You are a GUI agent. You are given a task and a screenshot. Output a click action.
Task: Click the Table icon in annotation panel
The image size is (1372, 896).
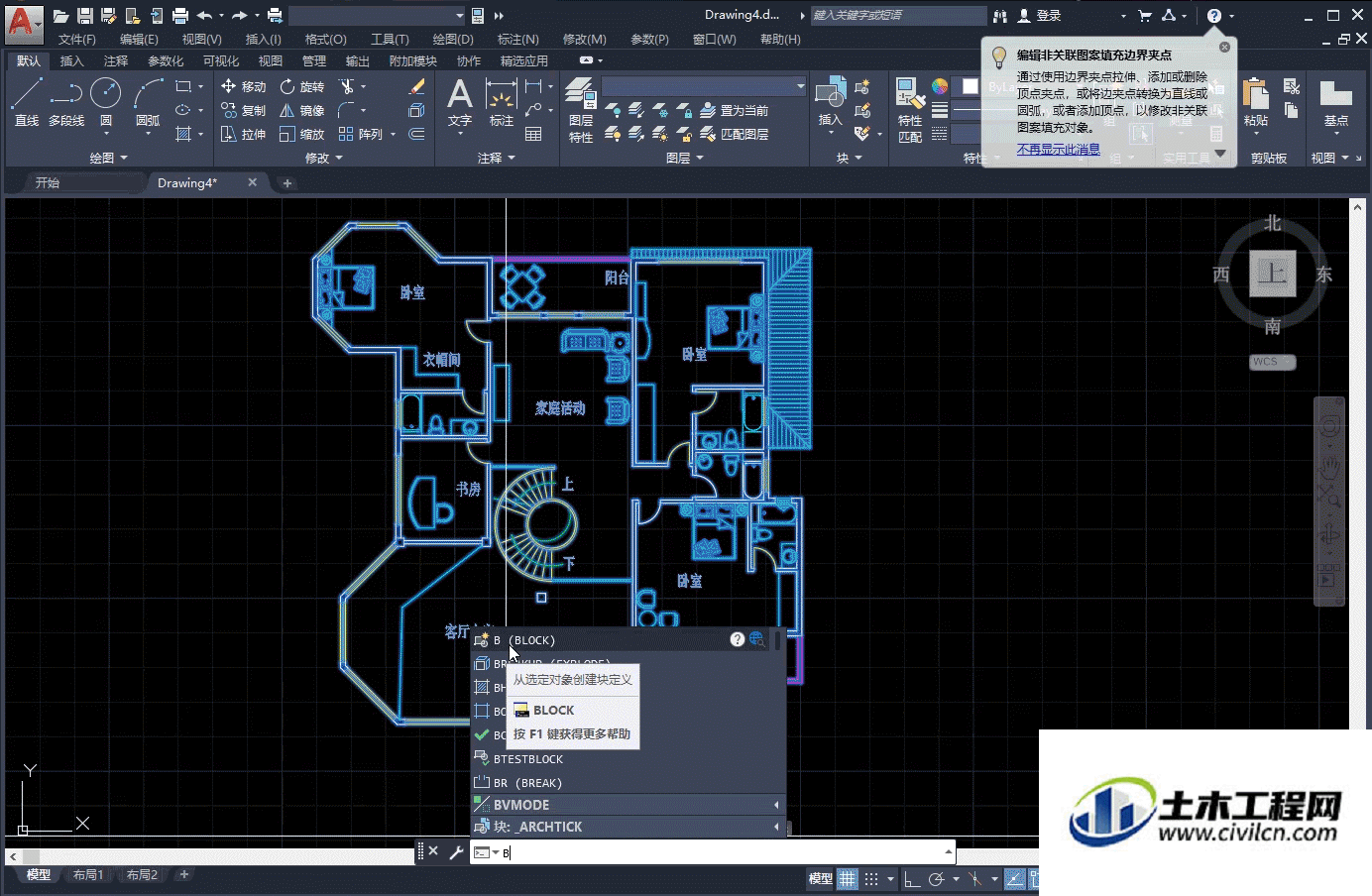point(533,134)
